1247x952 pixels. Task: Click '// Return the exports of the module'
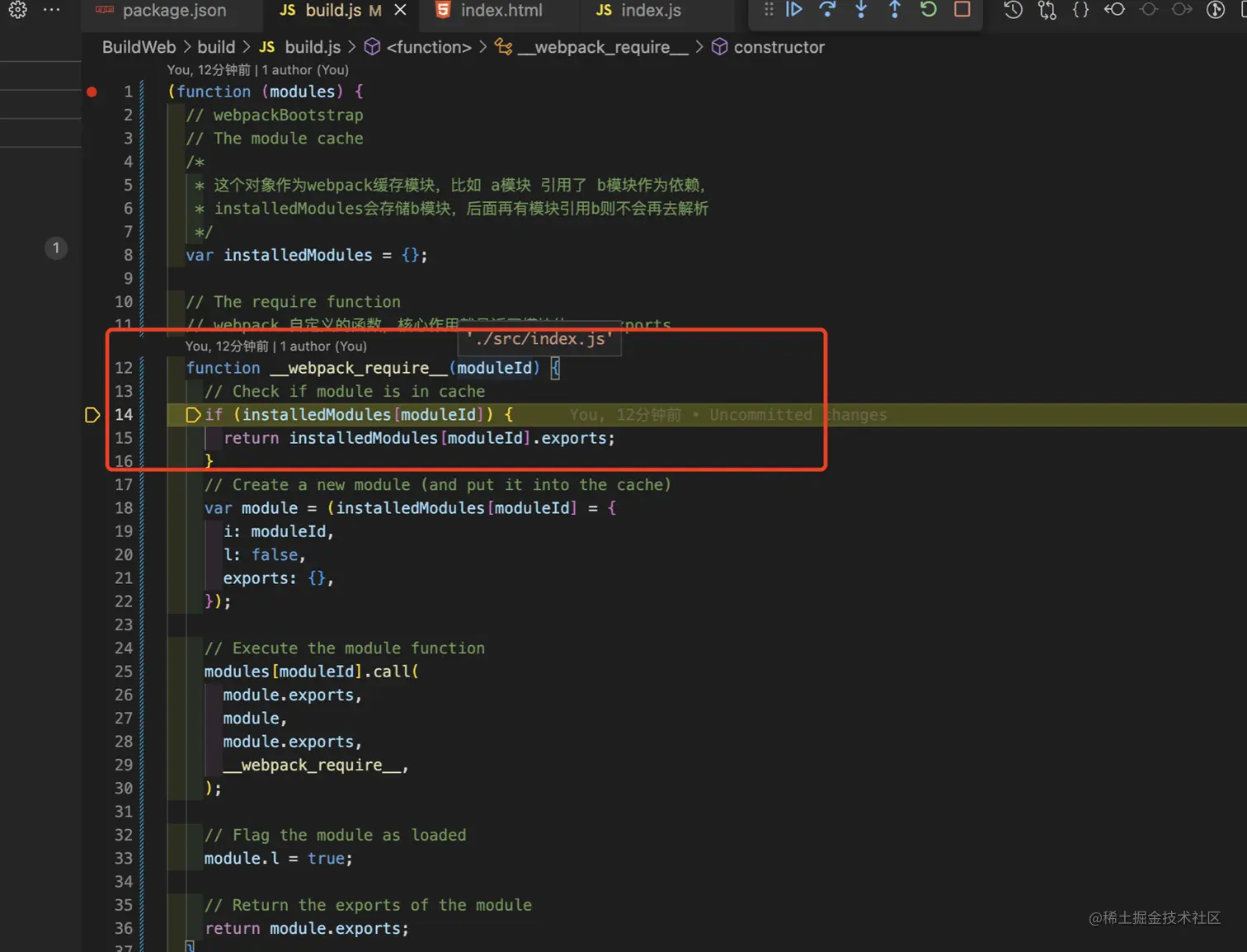(368, 906)
